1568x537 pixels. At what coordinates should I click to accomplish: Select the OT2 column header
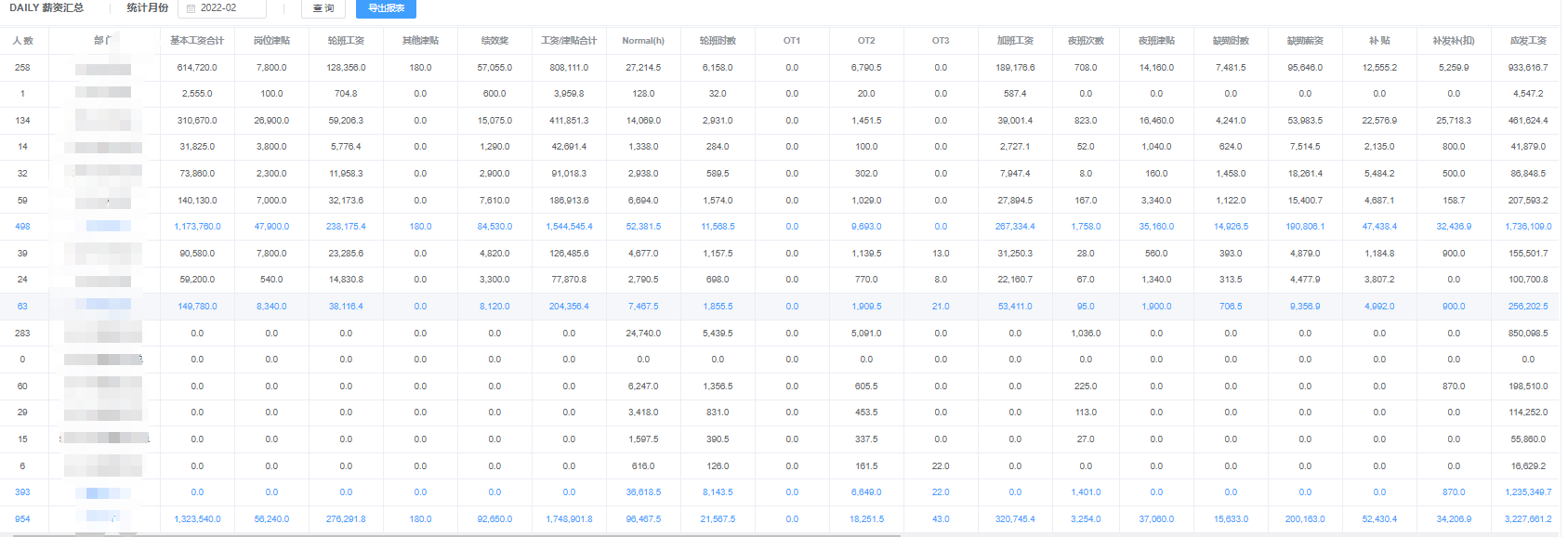[866, 41]
